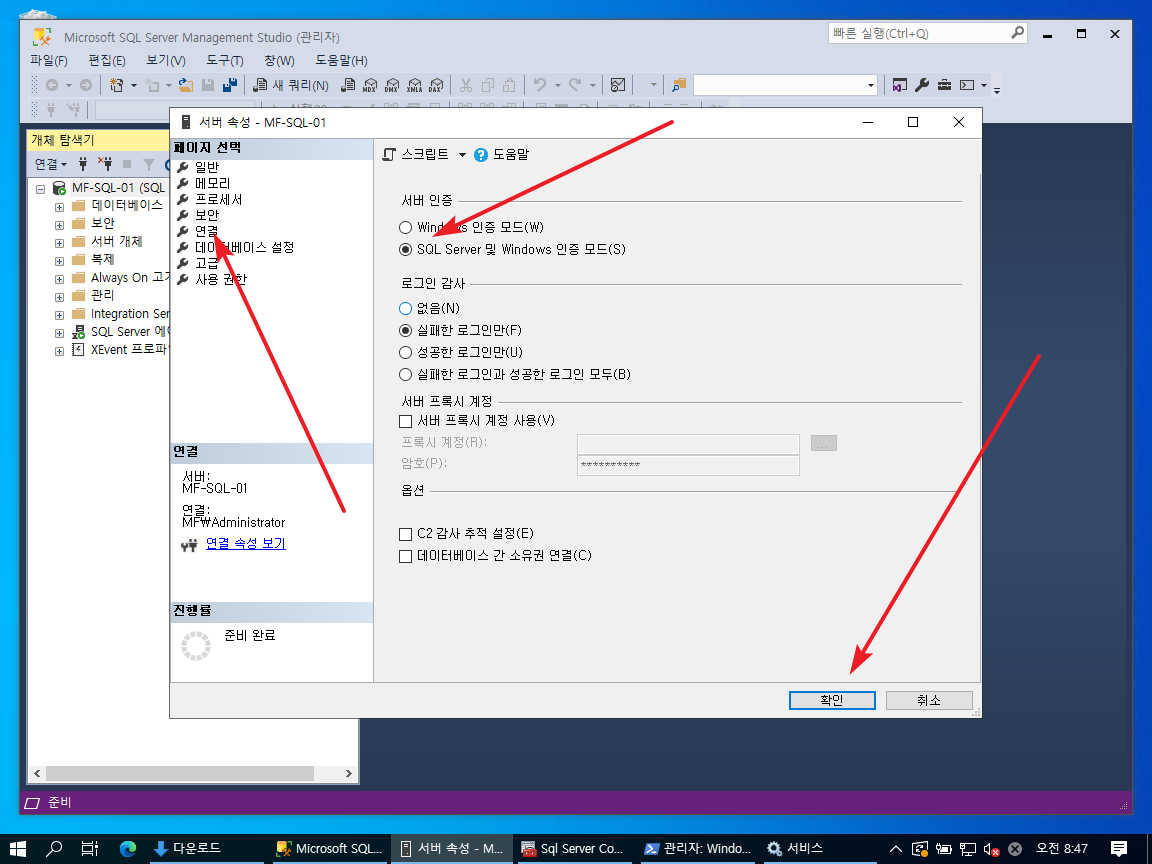Click the Help question mark icon
This screenshot has width=1152, height=864.
coord(481,155)
